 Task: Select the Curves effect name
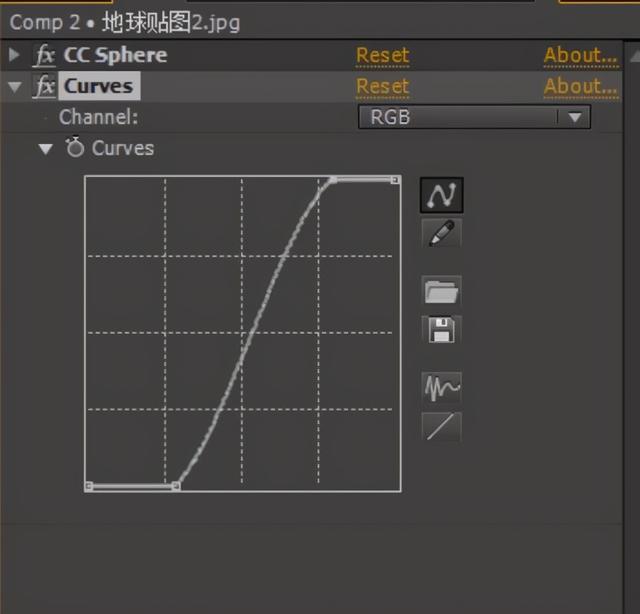(99, 86)
